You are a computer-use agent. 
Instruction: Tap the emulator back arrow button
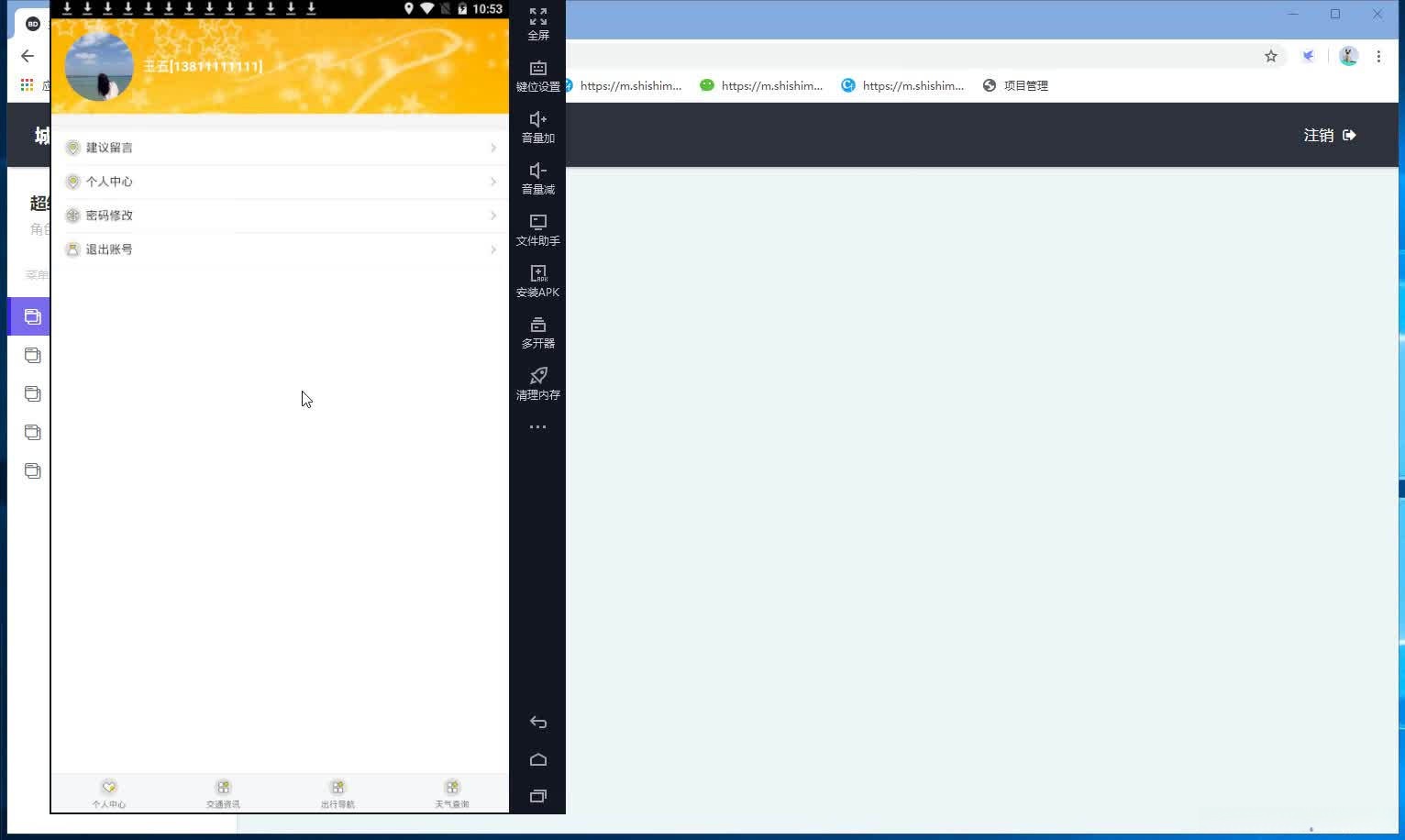(538, 723)
